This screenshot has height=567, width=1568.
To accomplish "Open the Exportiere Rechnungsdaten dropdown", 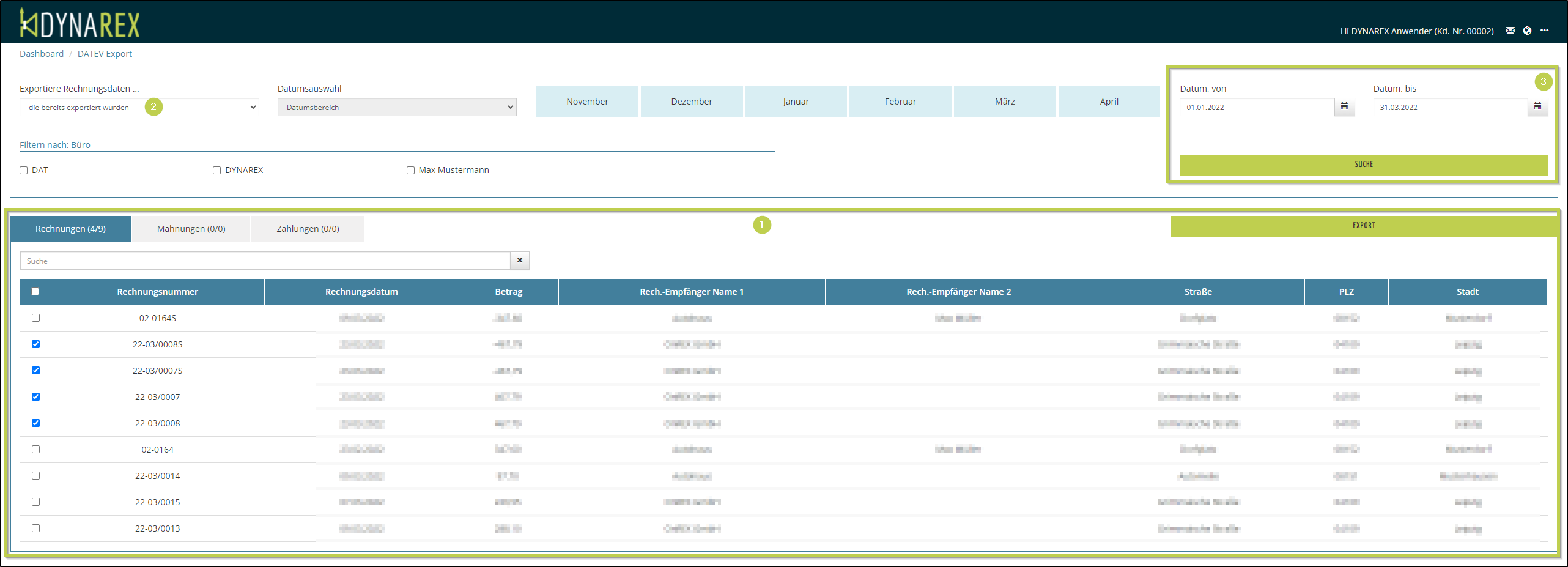I will (139, 108).
